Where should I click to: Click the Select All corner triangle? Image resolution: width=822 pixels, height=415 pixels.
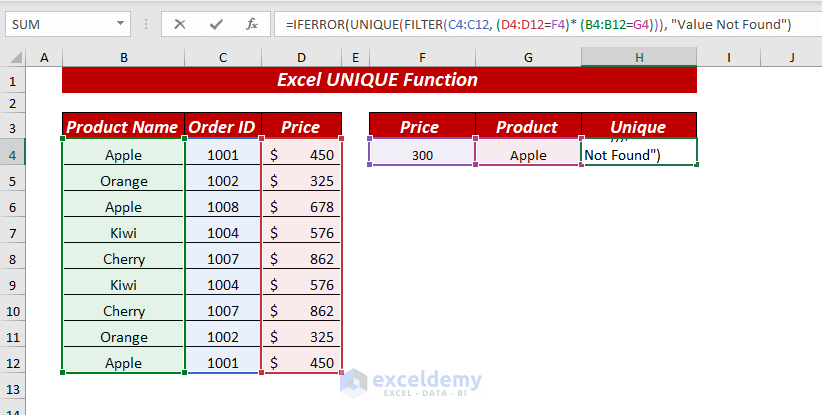point(16,57)
